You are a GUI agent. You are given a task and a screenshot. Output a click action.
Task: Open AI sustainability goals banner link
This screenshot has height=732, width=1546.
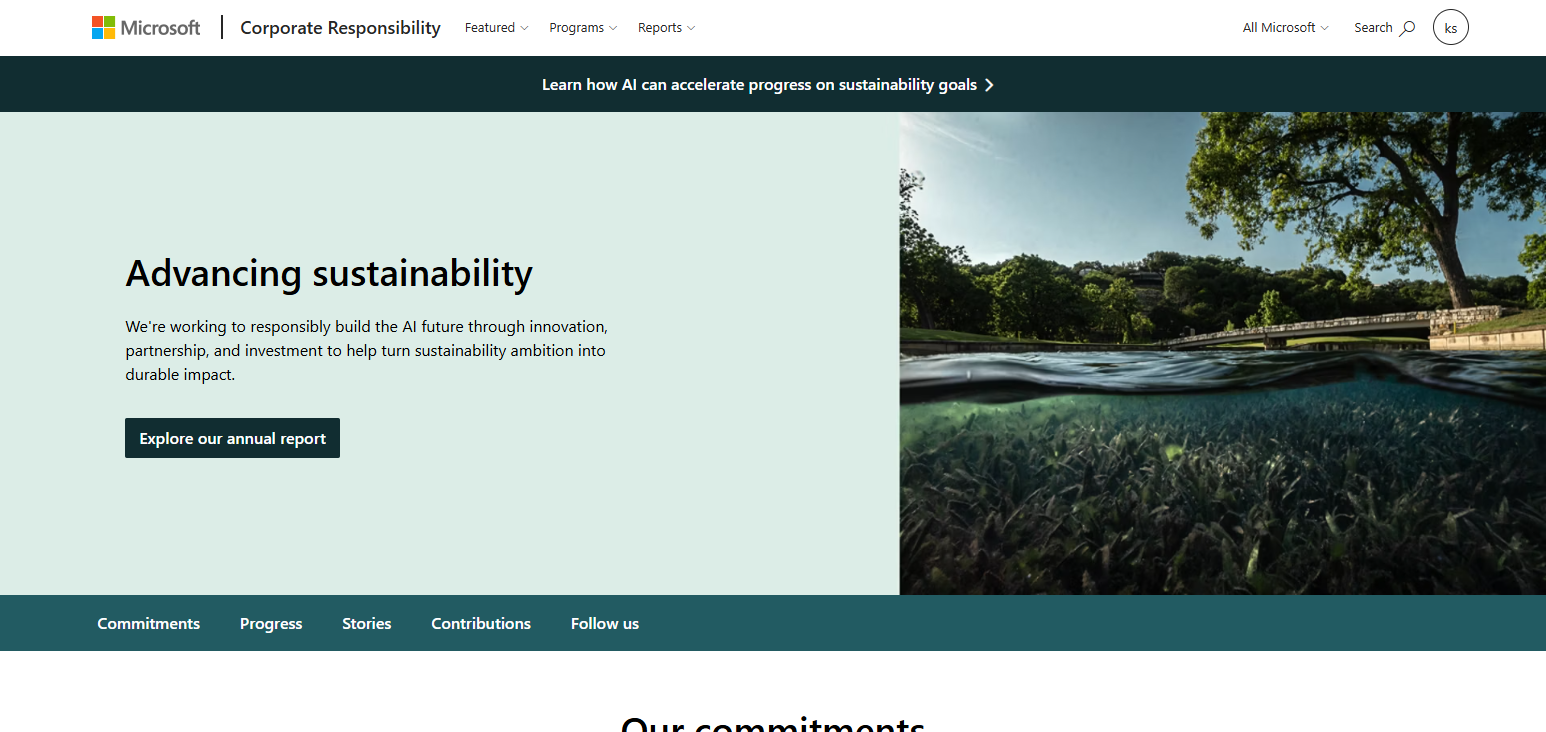[x=768, y=85]
